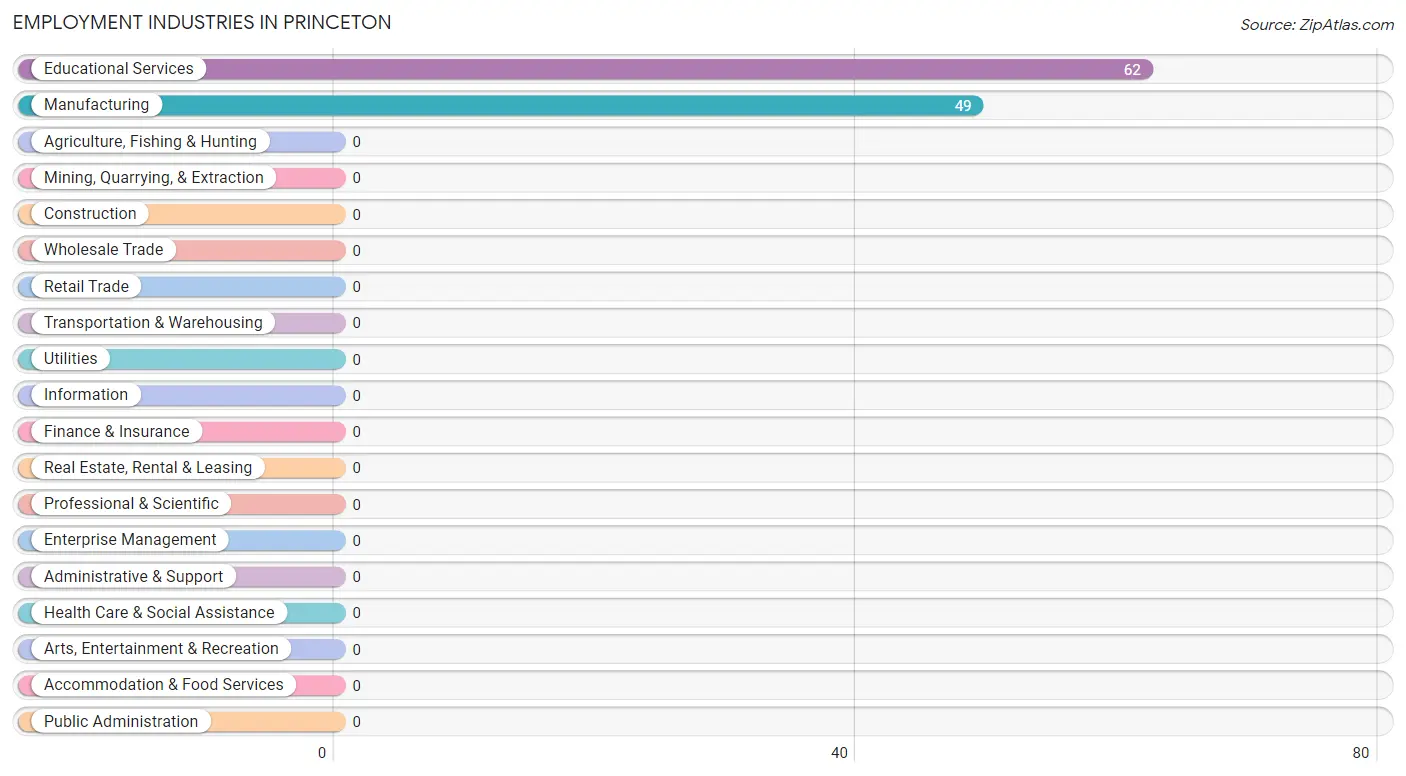Click the value 62 on Educational Services bar
Image resolution: width=1406 pixels, height=776 pixels.
coord(1132,70)
